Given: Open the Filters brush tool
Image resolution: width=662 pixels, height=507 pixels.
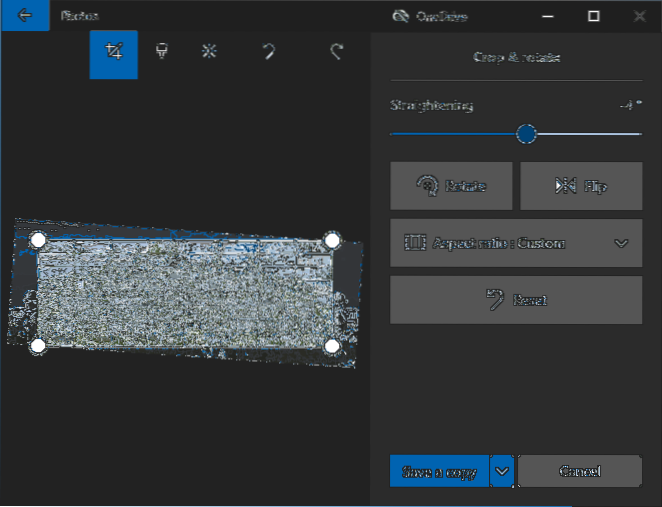Looking at the screenshot, I should (x=162, y=52).
